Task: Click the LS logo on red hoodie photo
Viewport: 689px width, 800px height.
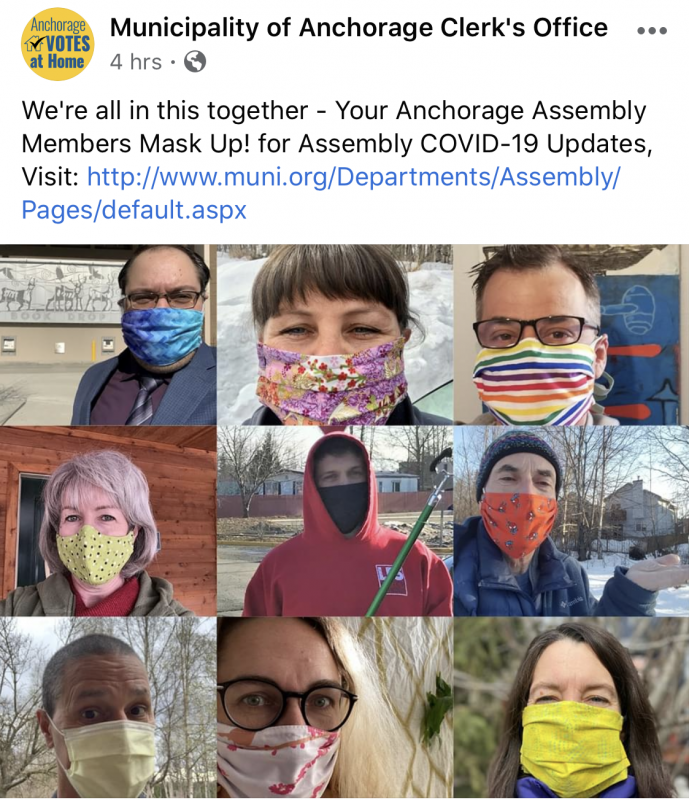Action: tap(391, 580)
